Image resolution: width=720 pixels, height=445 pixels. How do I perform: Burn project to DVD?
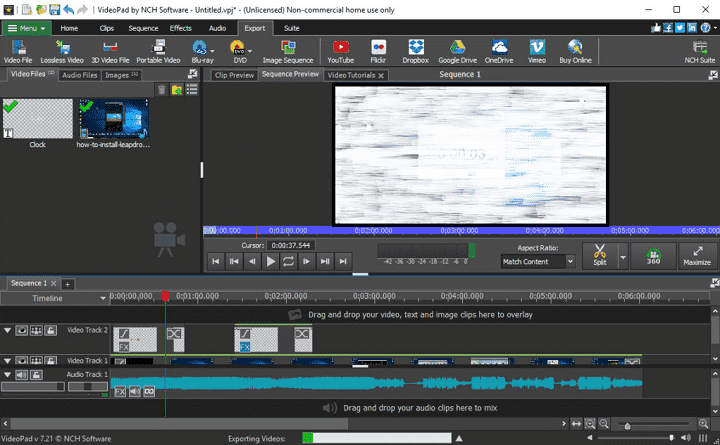coord(238,51)
